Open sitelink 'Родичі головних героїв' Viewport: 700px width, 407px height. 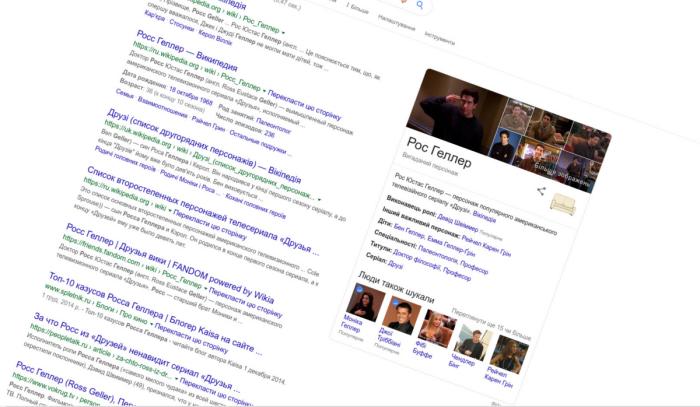[x=125, y=159]
